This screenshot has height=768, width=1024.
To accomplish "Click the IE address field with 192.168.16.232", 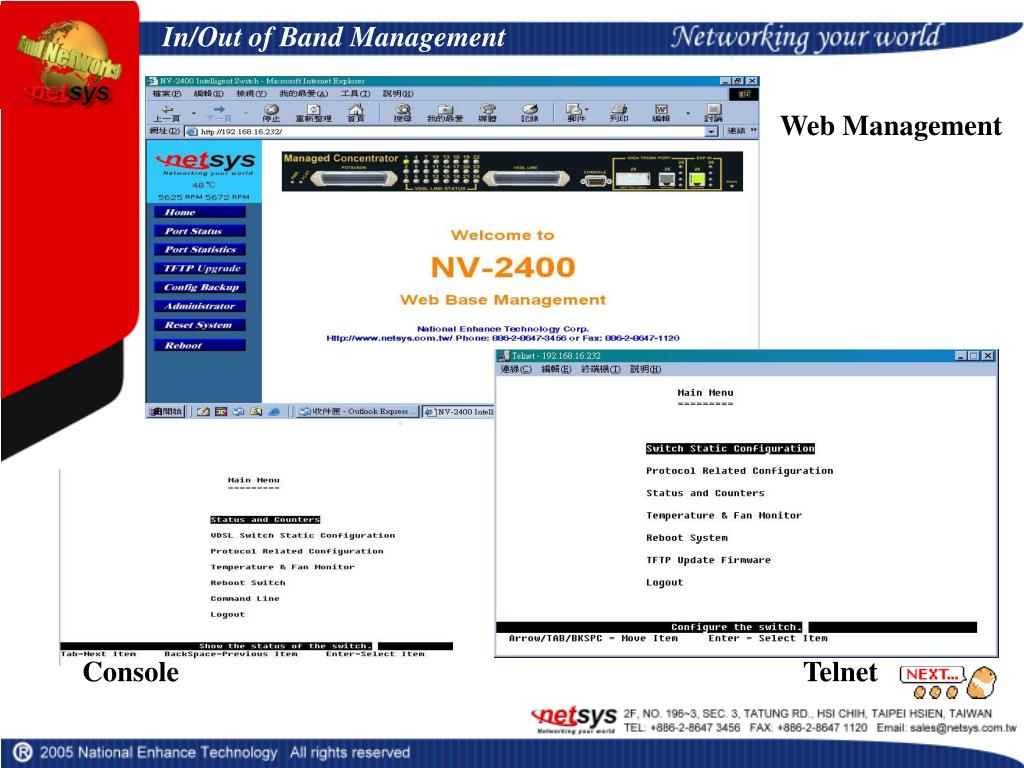I will pos(451,131).
